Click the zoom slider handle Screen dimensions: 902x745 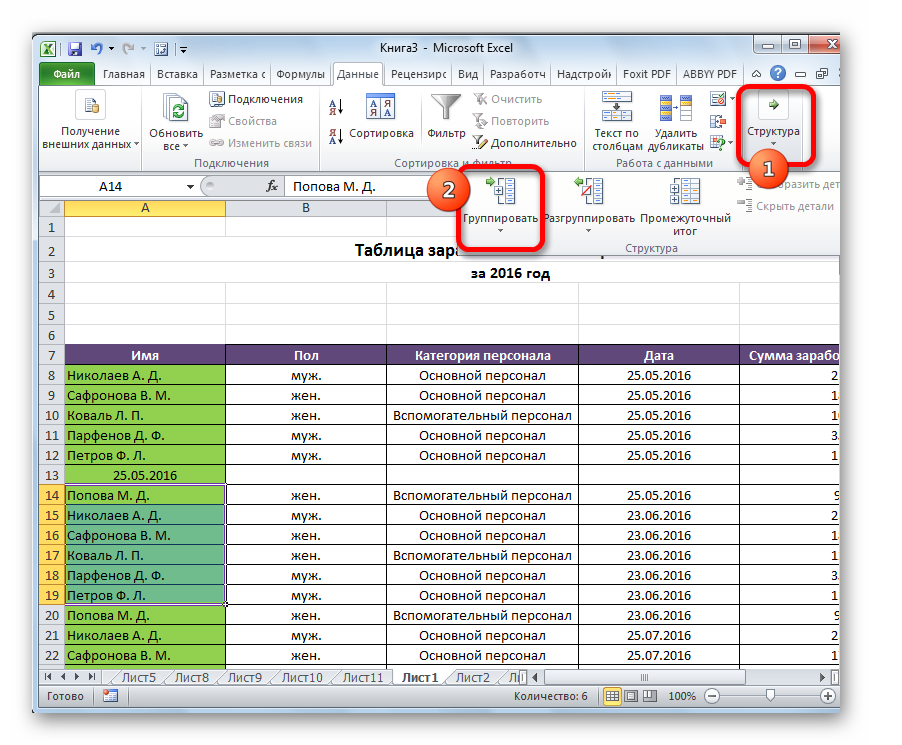(x=768, y=696)
